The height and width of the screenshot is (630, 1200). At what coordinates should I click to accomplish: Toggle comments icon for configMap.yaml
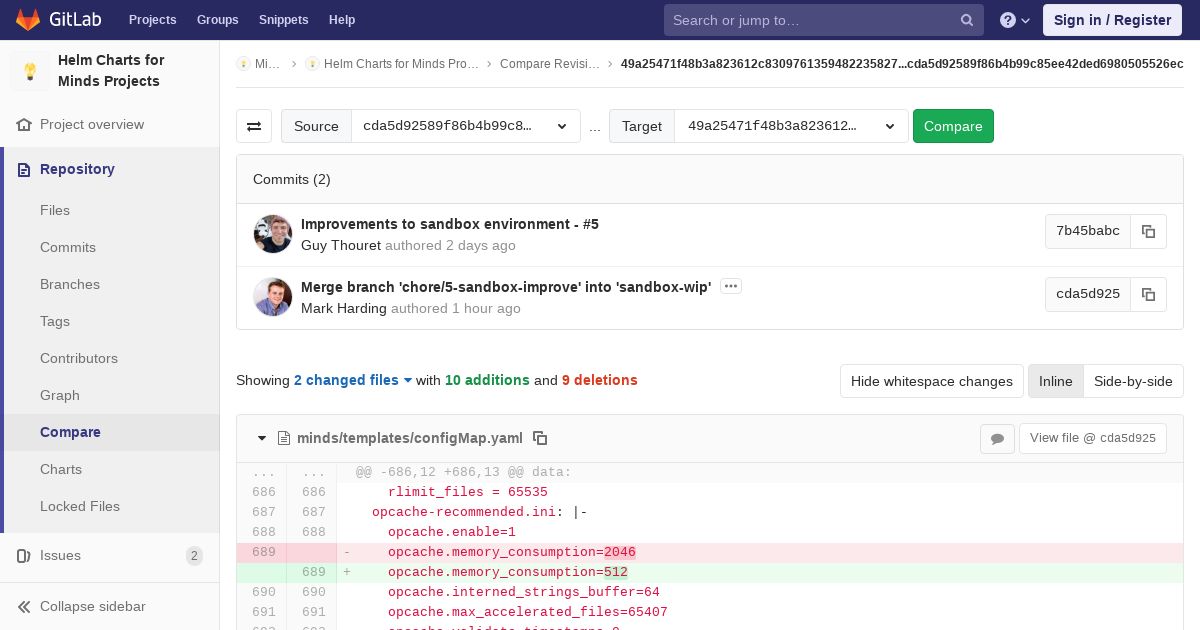997,438
